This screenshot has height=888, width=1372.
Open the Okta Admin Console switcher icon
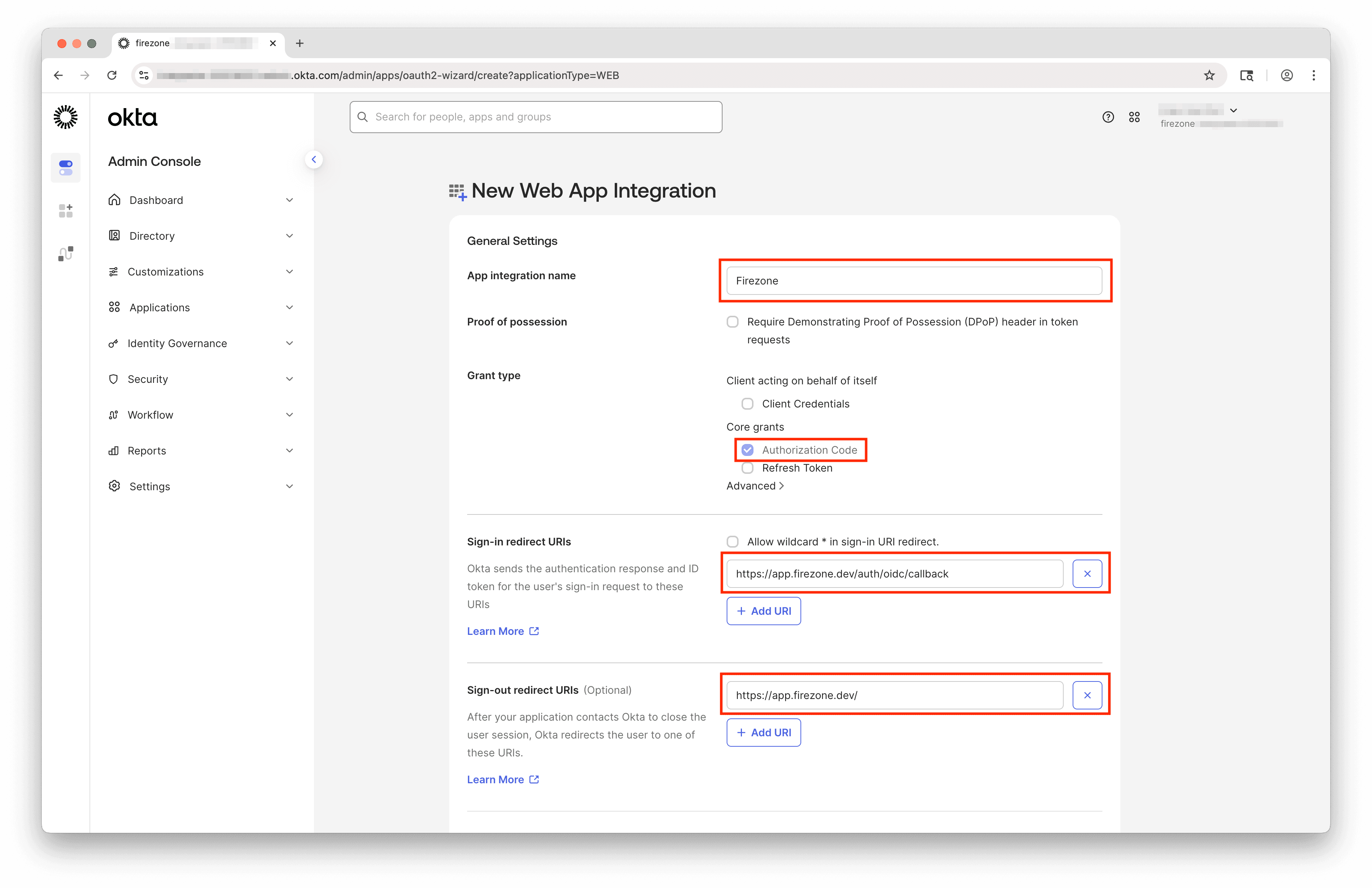coord(65,168)
